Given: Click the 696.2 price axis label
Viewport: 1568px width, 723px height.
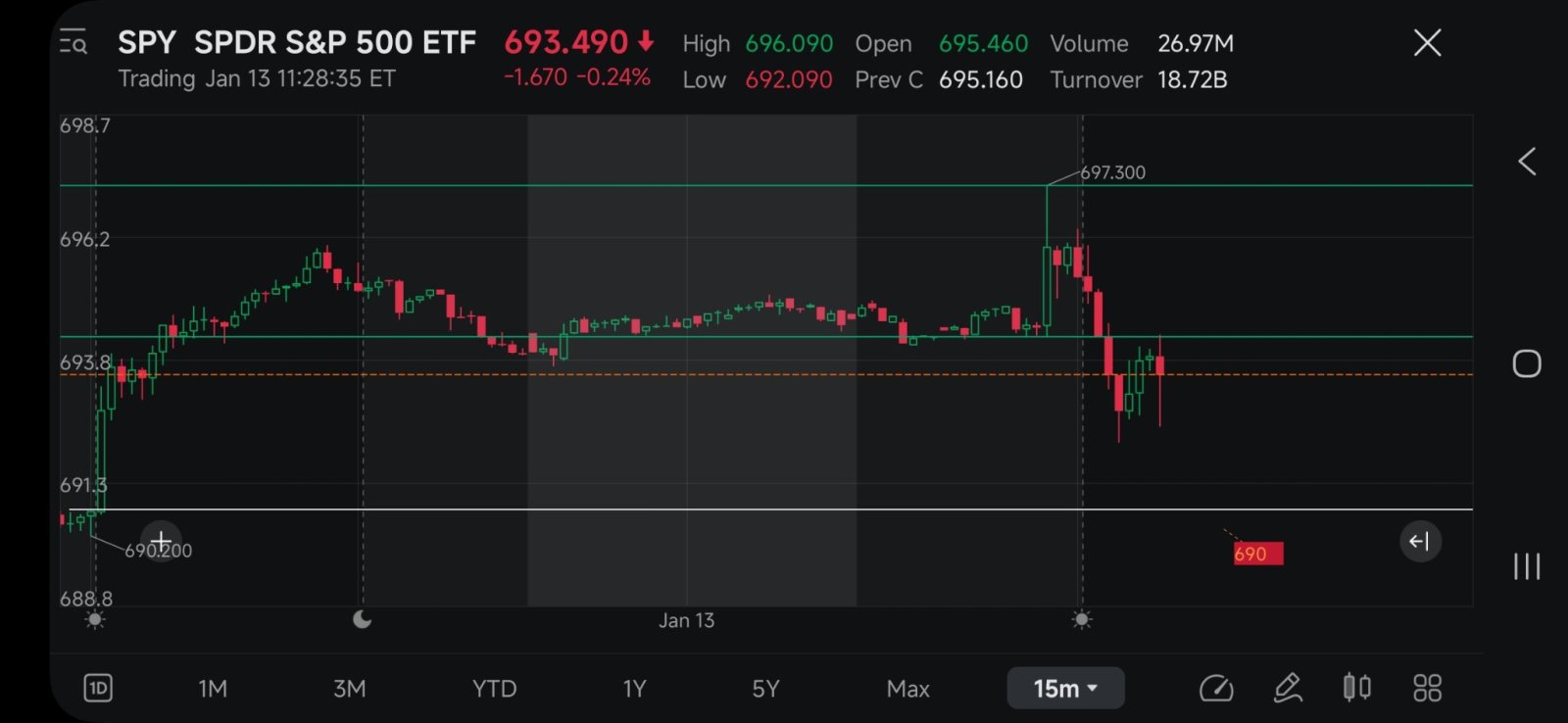Looking at the screenshot, I should coord(85,239).
